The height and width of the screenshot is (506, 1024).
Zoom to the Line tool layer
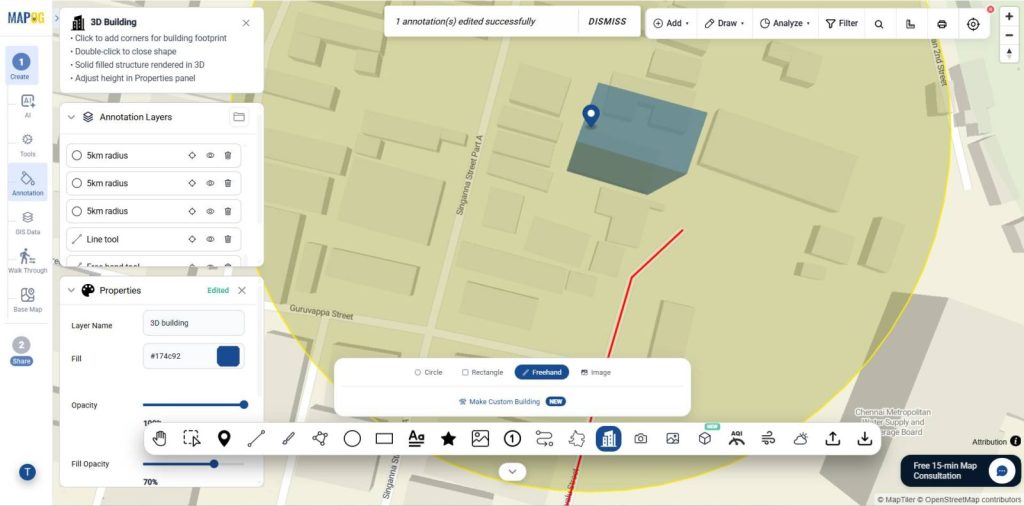click(x=192, y=239)
